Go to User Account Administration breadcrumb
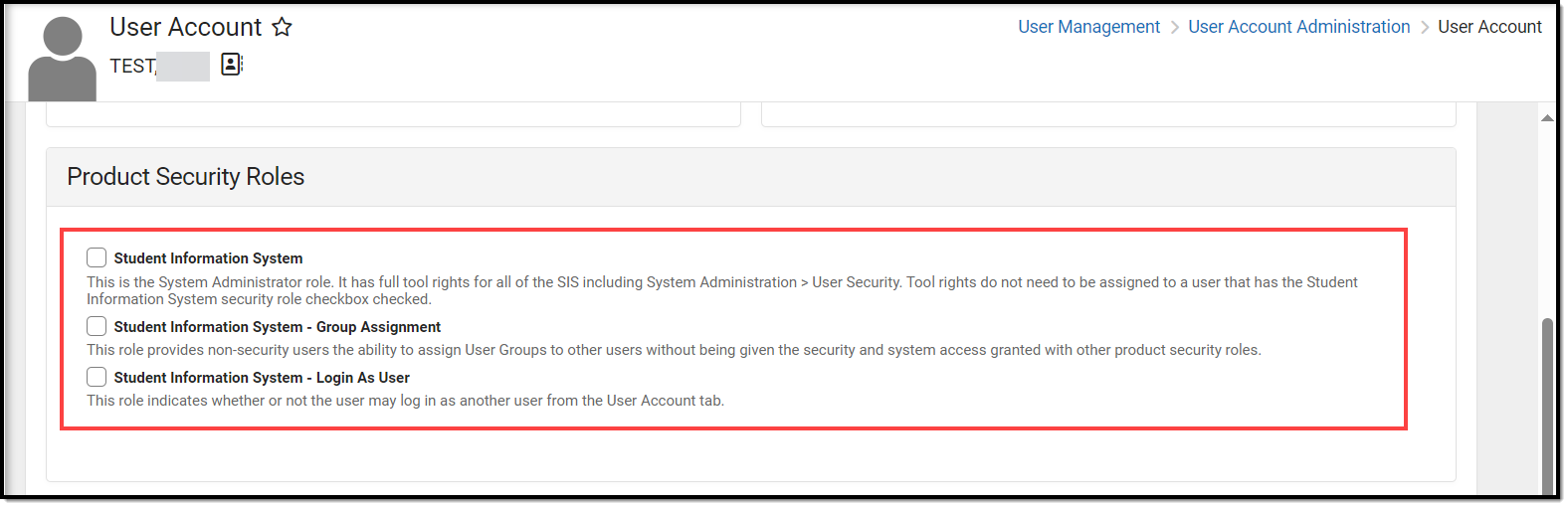 coord(1298,27)
